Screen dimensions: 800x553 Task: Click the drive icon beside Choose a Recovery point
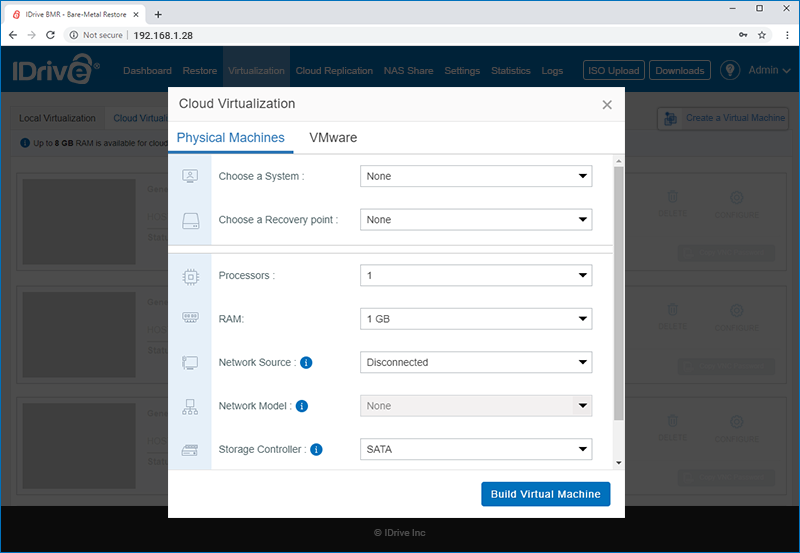190,220
